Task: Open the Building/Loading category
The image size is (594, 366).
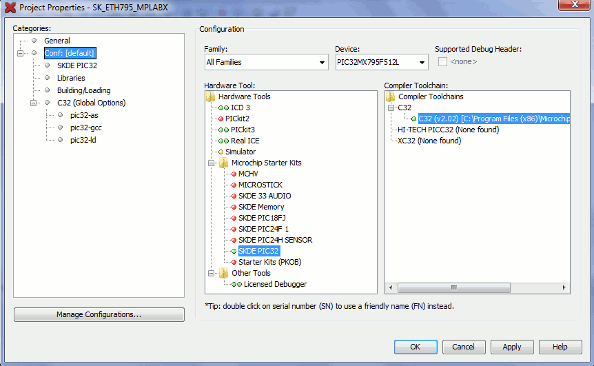Action: pyautogui.click(x=84, y=90)
